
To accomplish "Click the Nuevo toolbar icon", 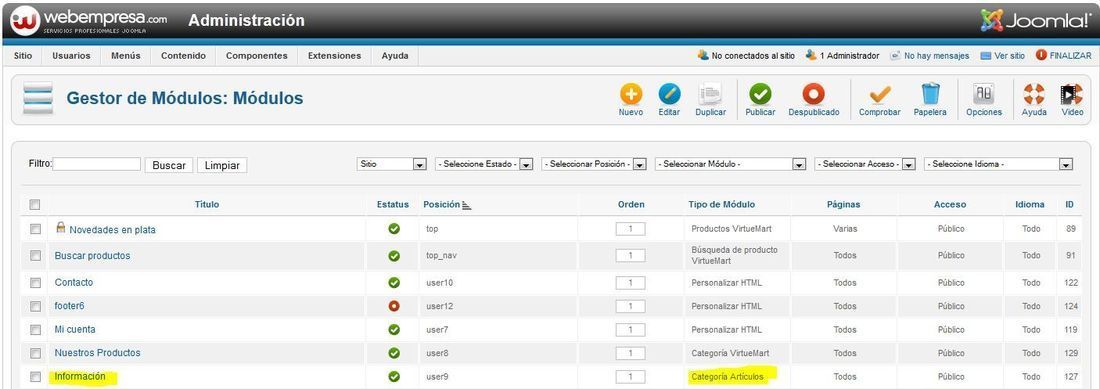I will pos(631,95).
